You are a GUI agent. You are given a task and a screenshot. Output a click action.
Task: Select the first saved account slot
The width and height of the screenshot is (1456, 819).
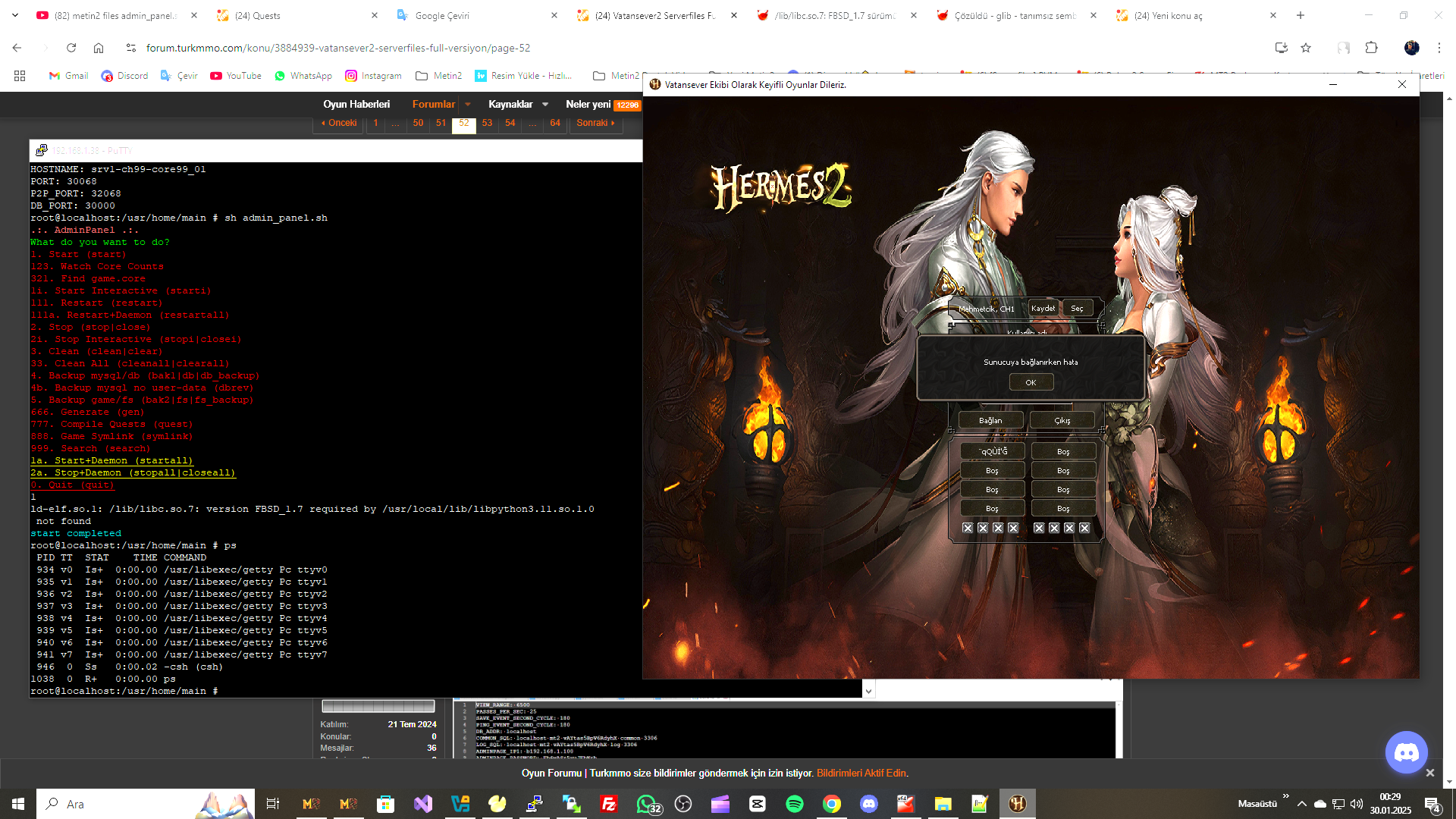coord(993,451)
